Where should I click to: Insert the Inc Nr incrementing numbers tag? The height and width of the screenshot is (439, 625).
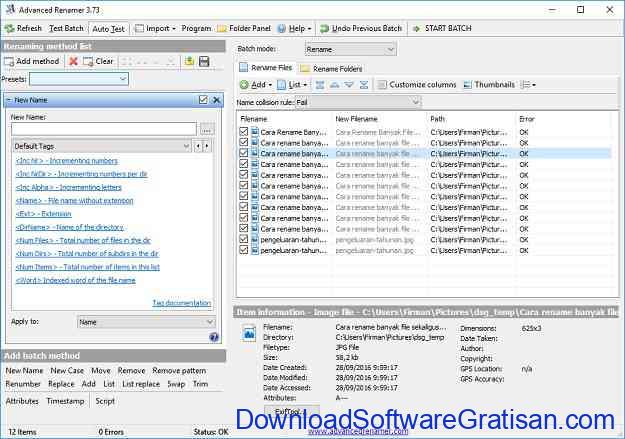[67, 161]
